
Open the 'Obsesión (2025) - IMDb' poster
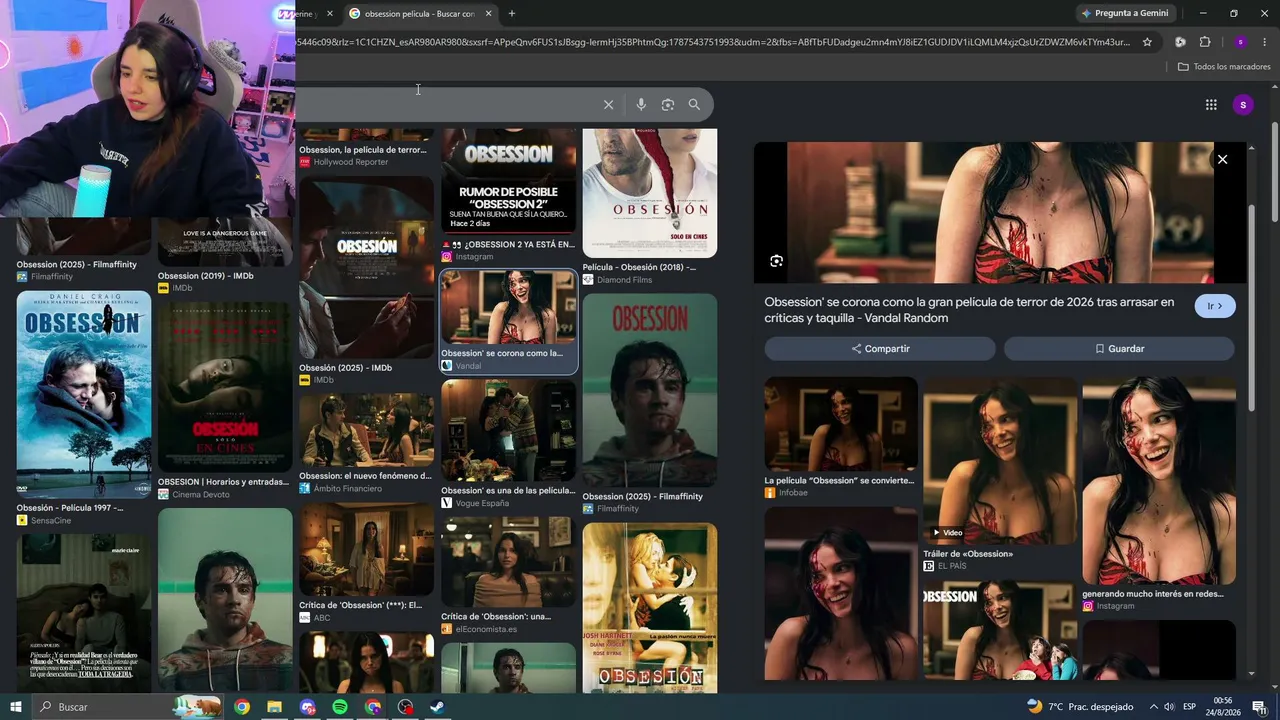[x=367, y=270]
